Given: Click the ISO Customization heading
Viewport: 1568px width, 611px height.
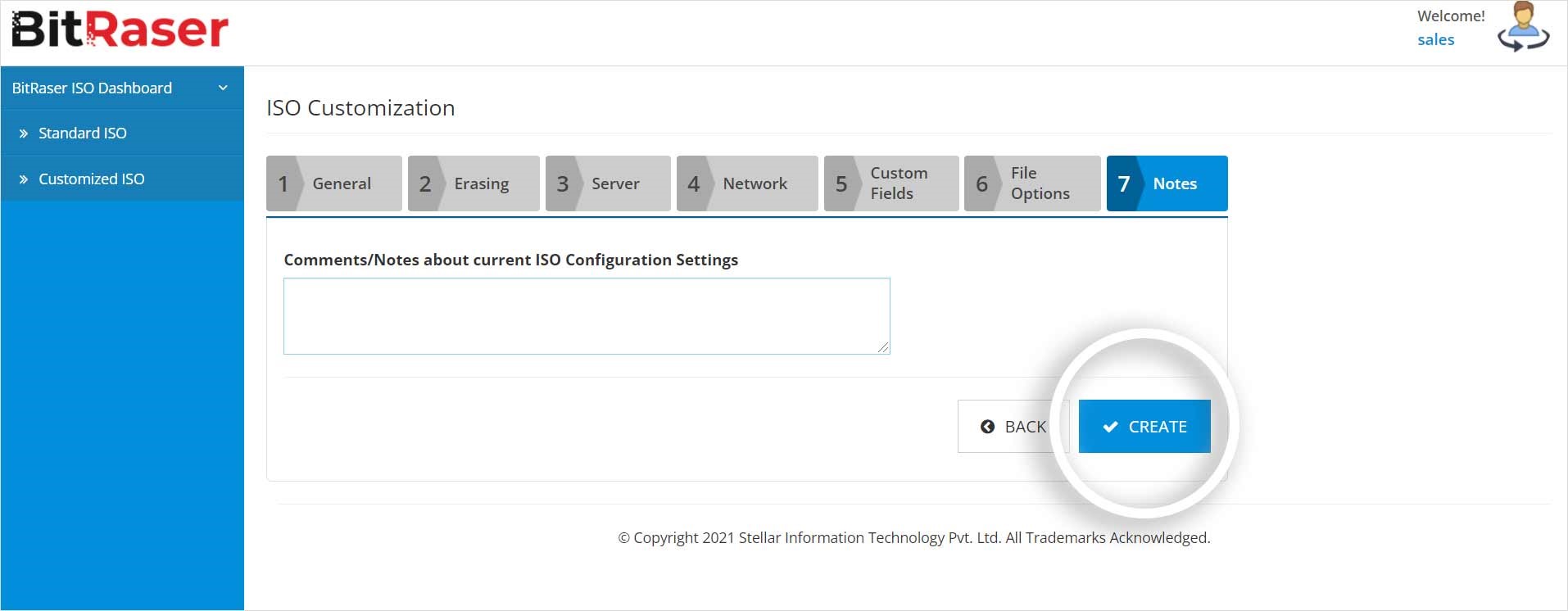Looking at the screenshot, I should (x=360, y=108).
